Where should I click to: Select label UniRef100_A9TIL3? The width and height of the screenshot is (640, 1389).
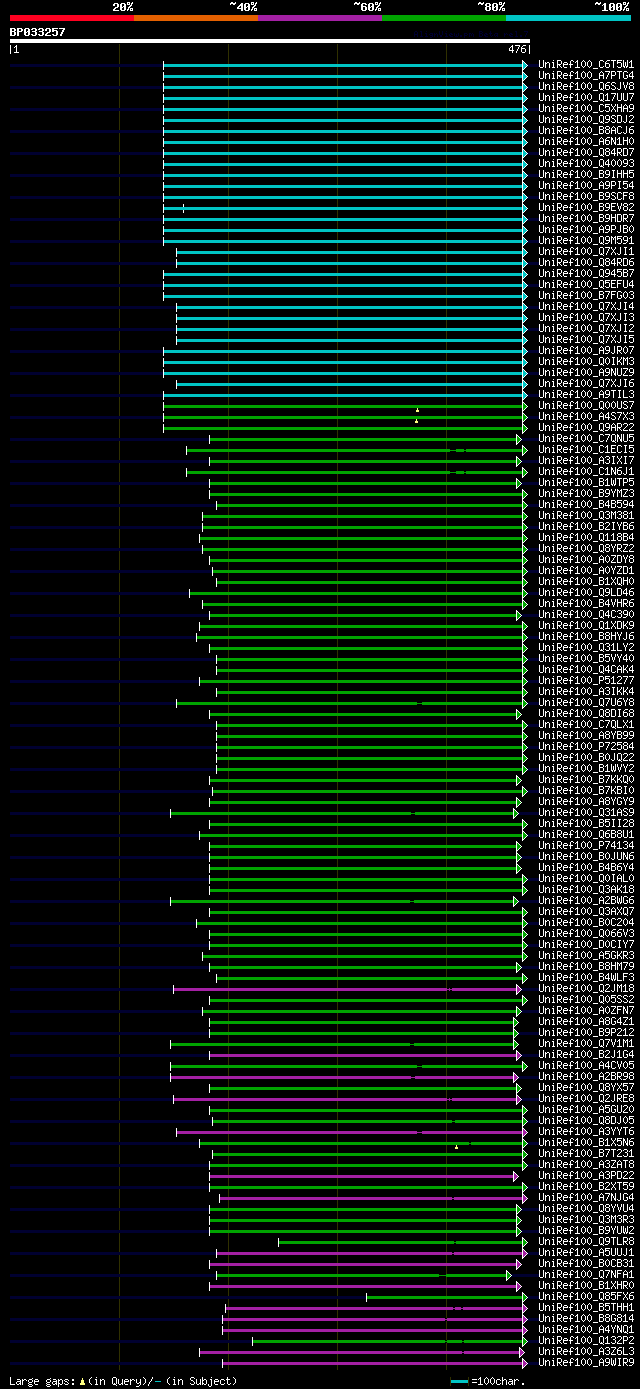[586, 394]
